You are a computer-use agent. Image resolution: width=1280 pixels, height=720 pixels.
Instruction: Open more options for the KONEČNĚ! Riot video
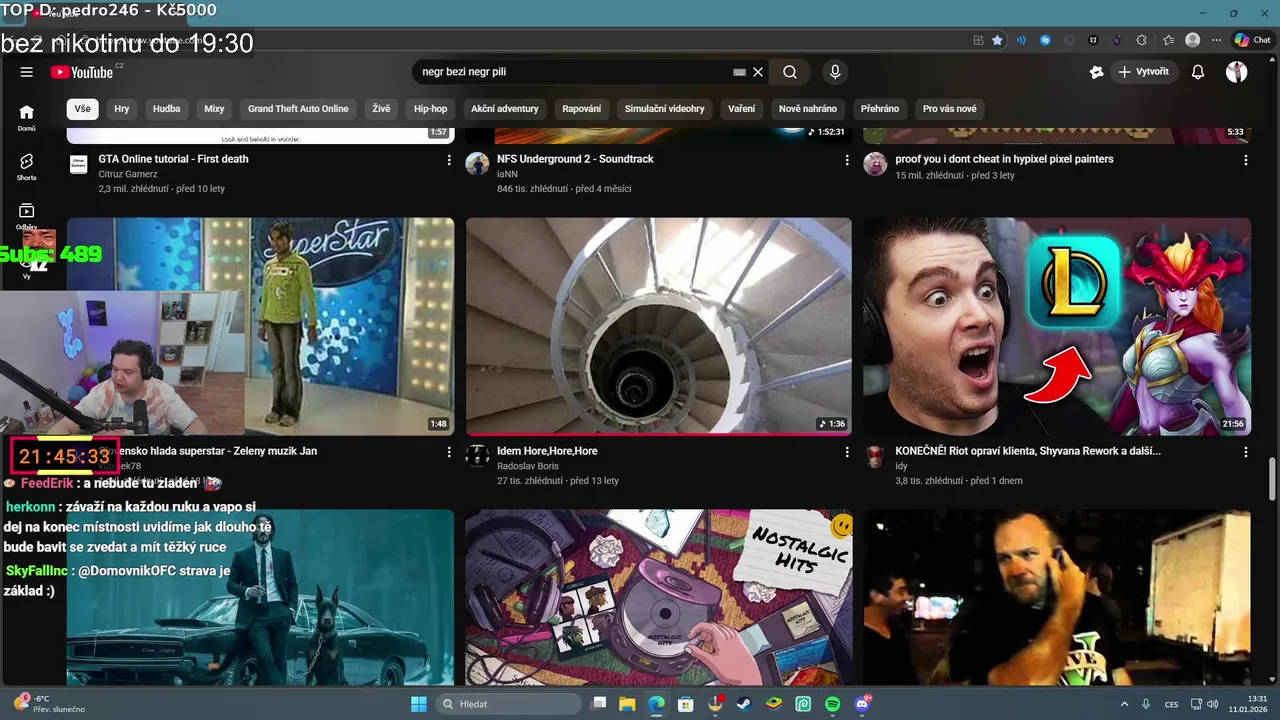click(x=1246, y=452)
